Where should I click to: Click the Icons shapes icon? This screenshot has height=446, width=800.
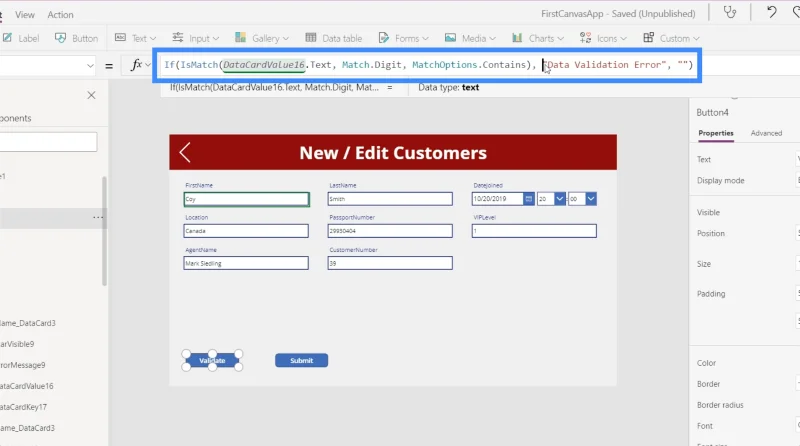point(585,38)
